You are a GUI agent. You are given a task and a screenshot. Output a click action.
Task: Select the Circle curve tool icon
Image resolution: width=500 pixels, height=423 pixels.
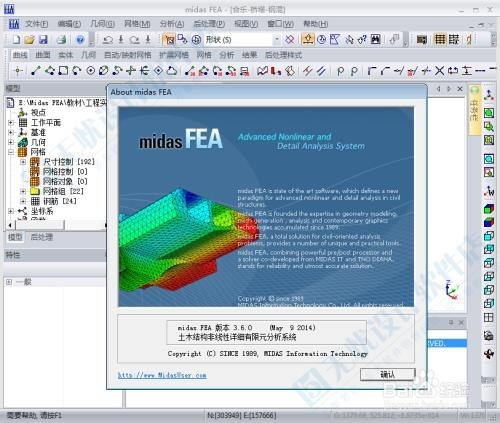(x=90, y=71)
